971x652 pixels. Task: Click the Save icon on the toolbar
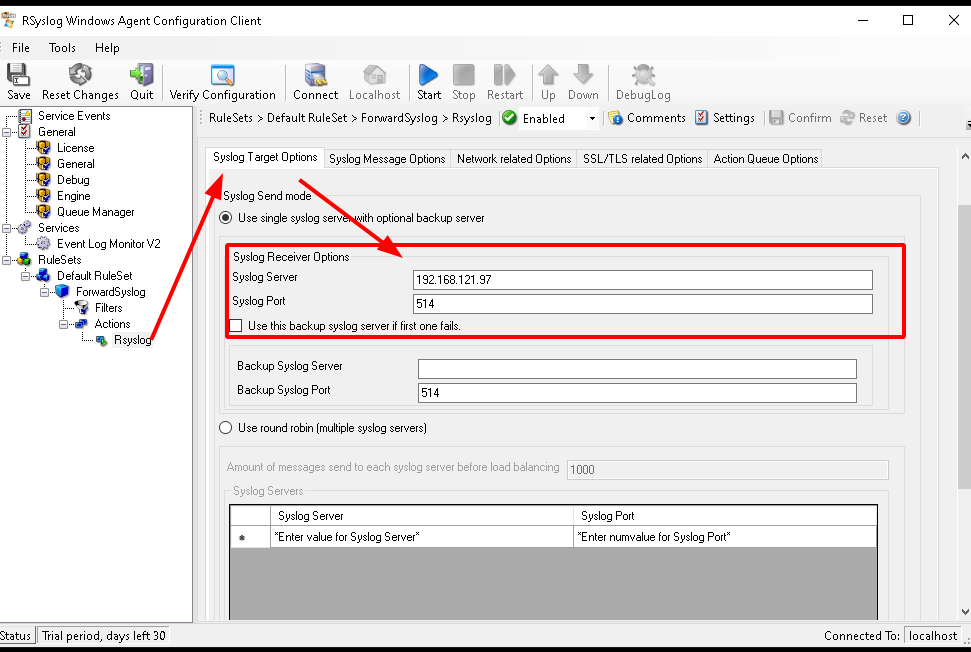pos(18,80)
